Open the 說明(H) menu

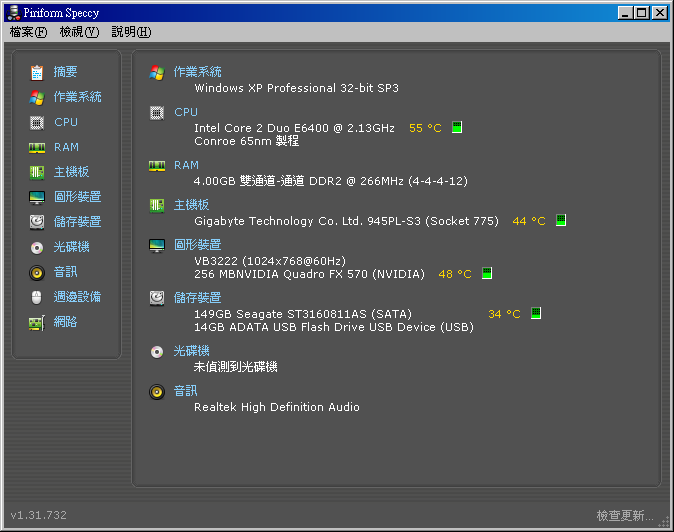point(131,32)
